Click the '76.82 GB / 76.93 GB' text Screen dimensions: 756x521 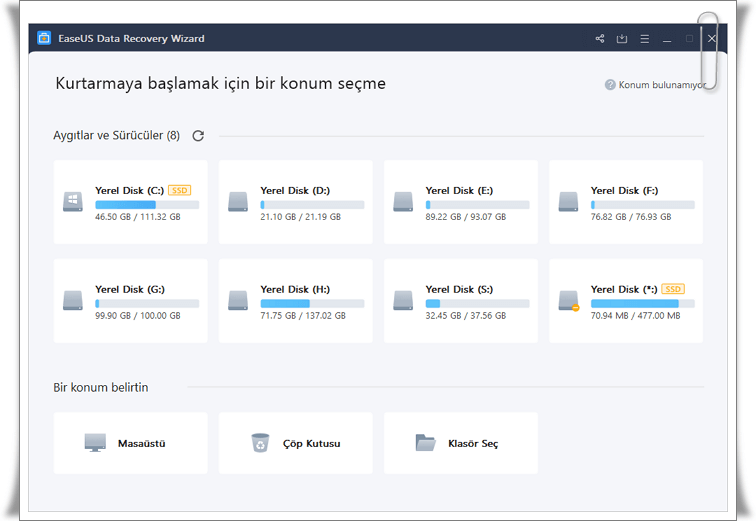click(631, 217)
